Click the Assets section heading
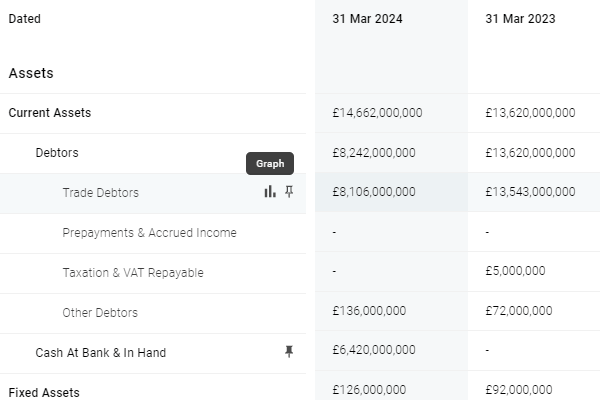Viewport: 600px width, 400px height. pyautogui.click(x=31, y=73)
